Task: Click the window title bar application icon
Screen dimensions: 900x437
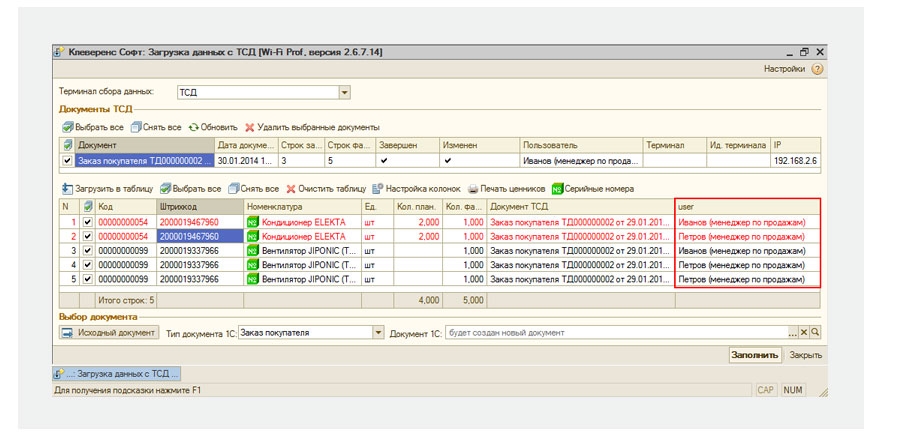Action: (x=59, y=52)
